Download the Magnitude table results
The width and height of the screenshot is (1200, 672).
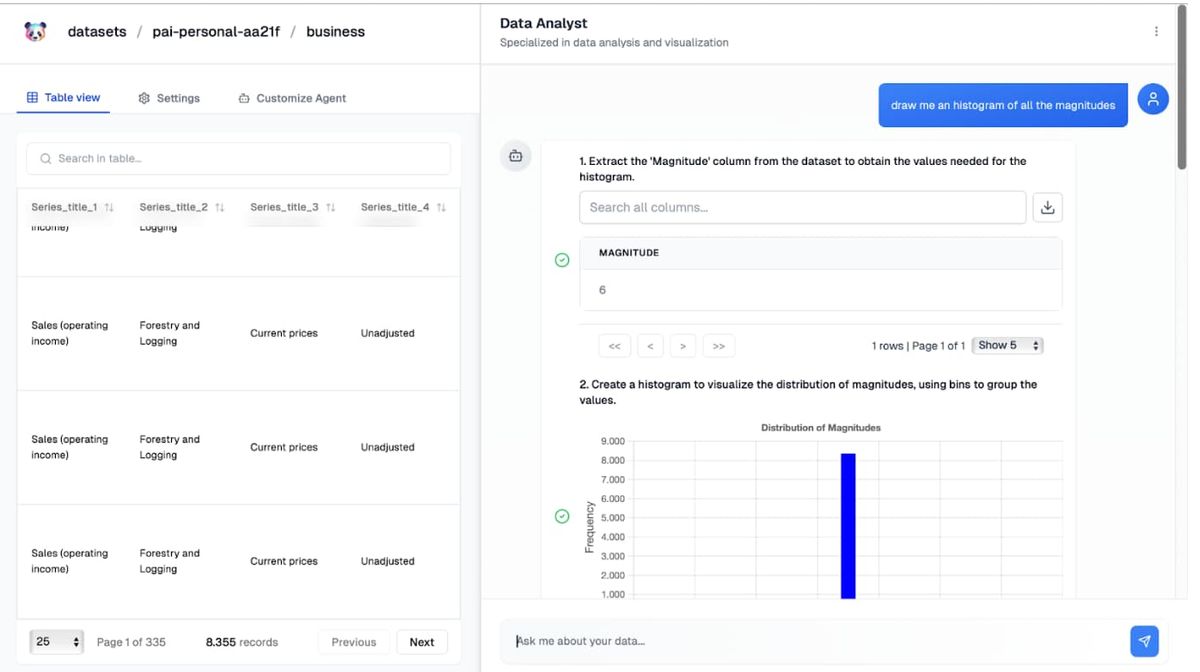[1047, 207]
